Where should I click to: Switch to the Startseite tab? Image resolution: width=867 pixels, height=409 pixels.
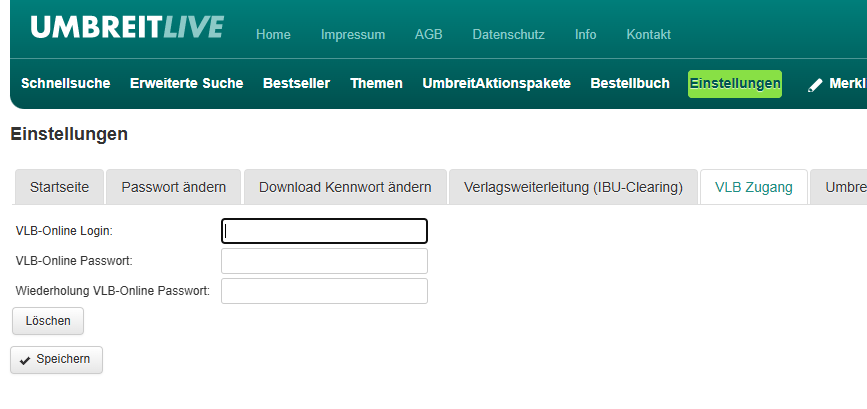pyautogui.click(x=59, y=187)
